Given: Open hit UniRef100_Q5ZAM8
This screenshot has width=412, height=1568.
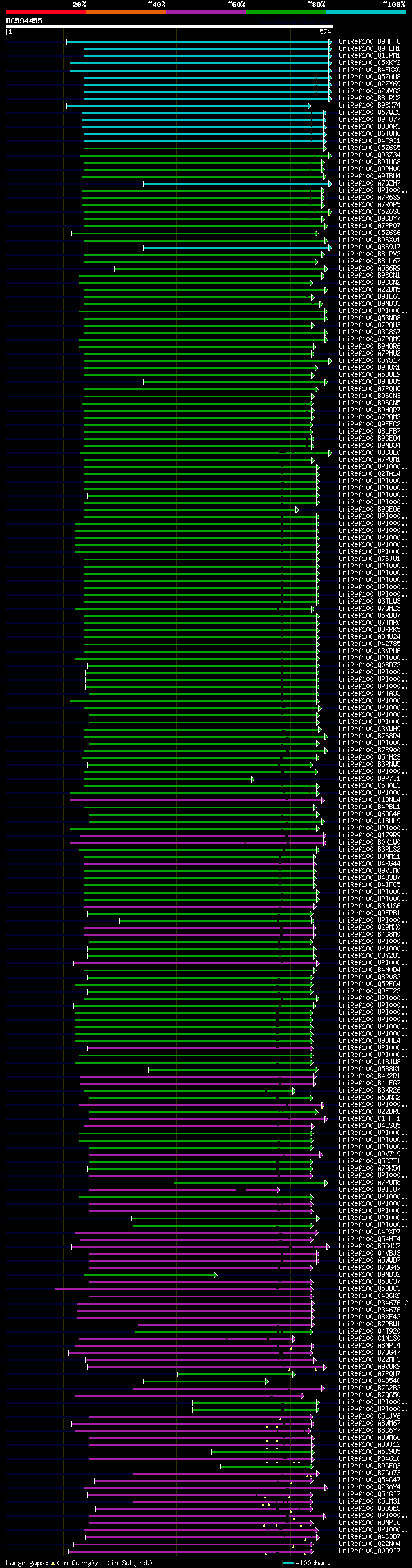Looking at the screenshot, I should pyautogui.click(x=370, y=77).
